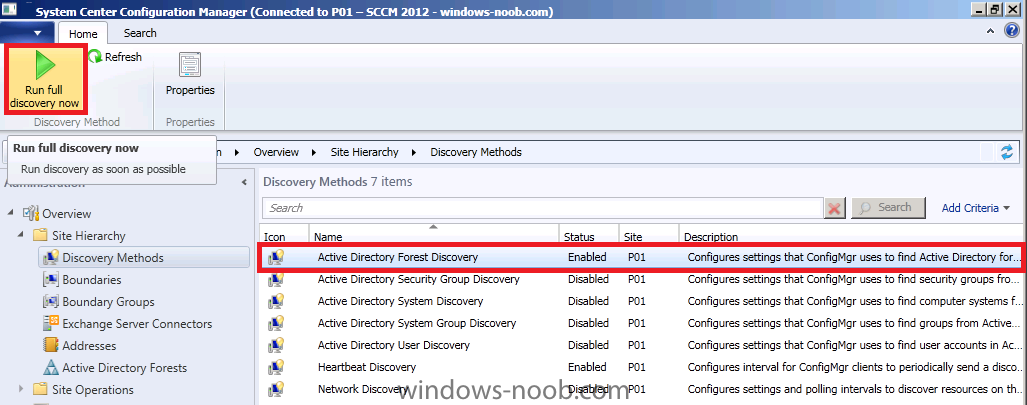Click the green Refresh icon in the ribbon

point(95,57)
